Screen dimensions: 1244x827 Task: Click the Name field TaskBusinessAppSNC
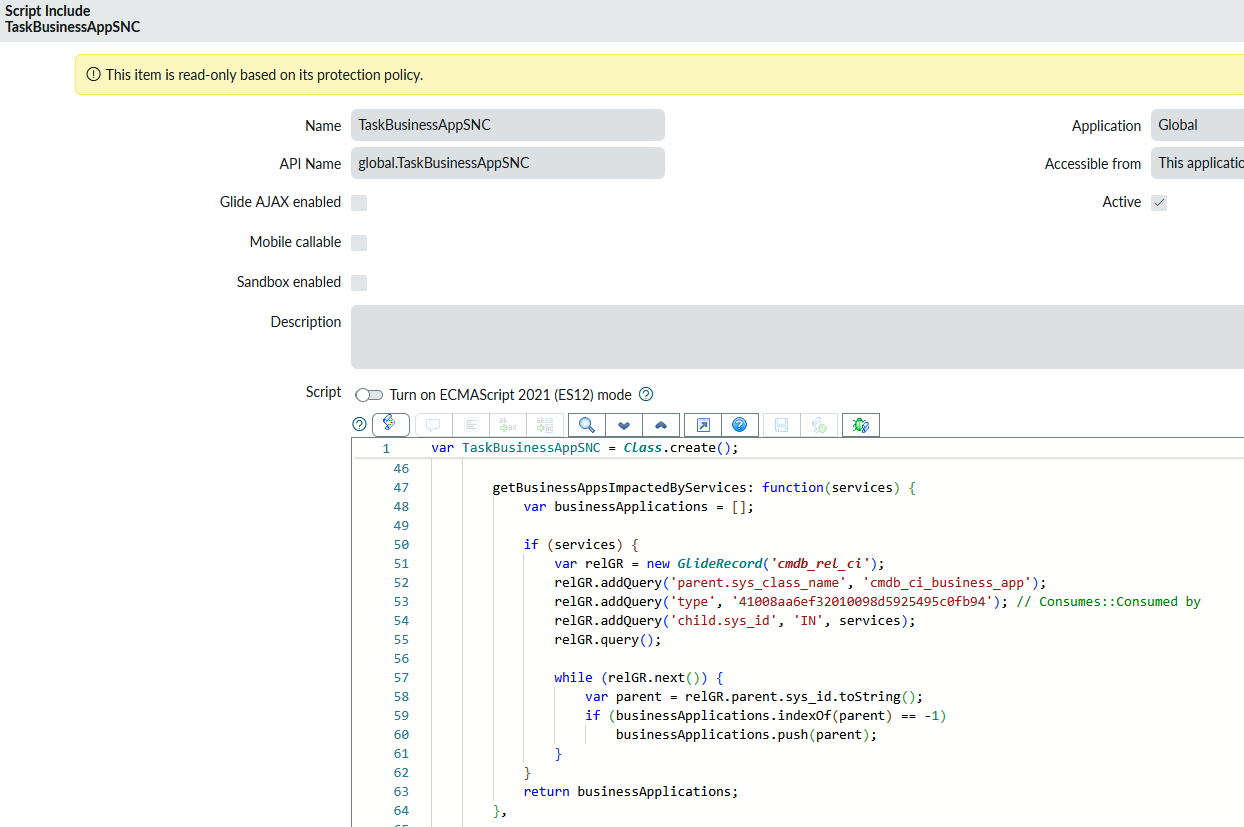(507, 125)
